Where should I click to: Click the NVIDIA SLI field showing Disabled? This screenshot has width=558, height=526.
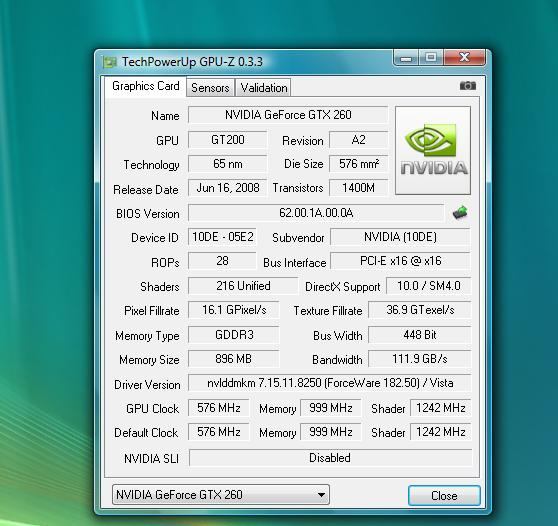pos(330,458)
